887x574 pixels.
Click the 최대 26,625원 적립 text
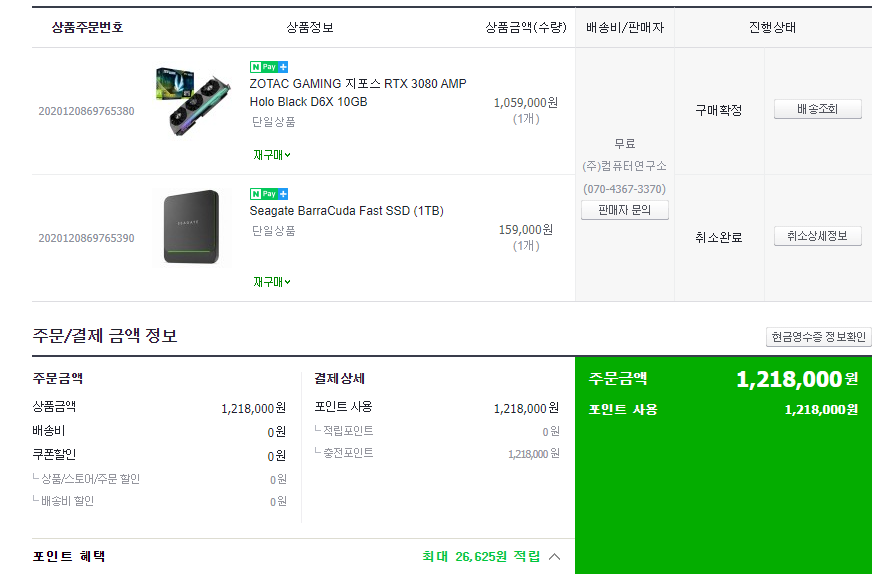coord(481,556)
